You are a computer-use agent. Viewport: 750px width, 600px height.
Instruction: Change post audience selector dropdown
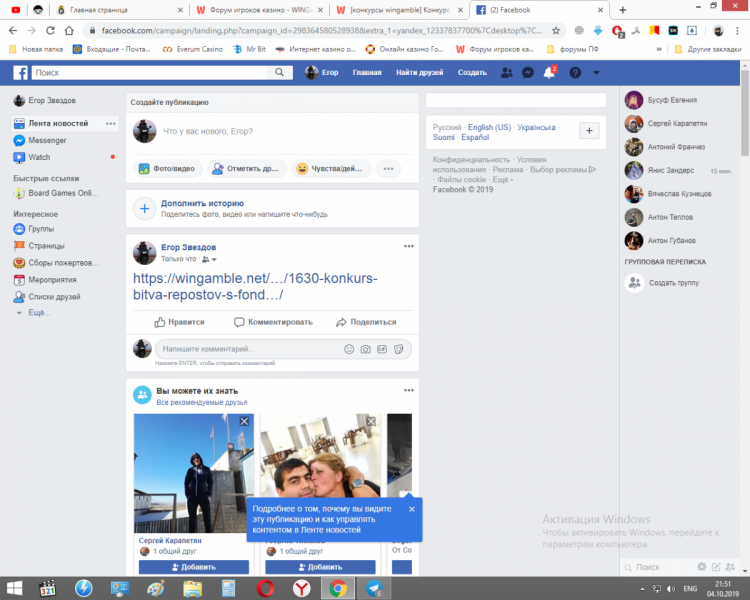tap(210, 259)
